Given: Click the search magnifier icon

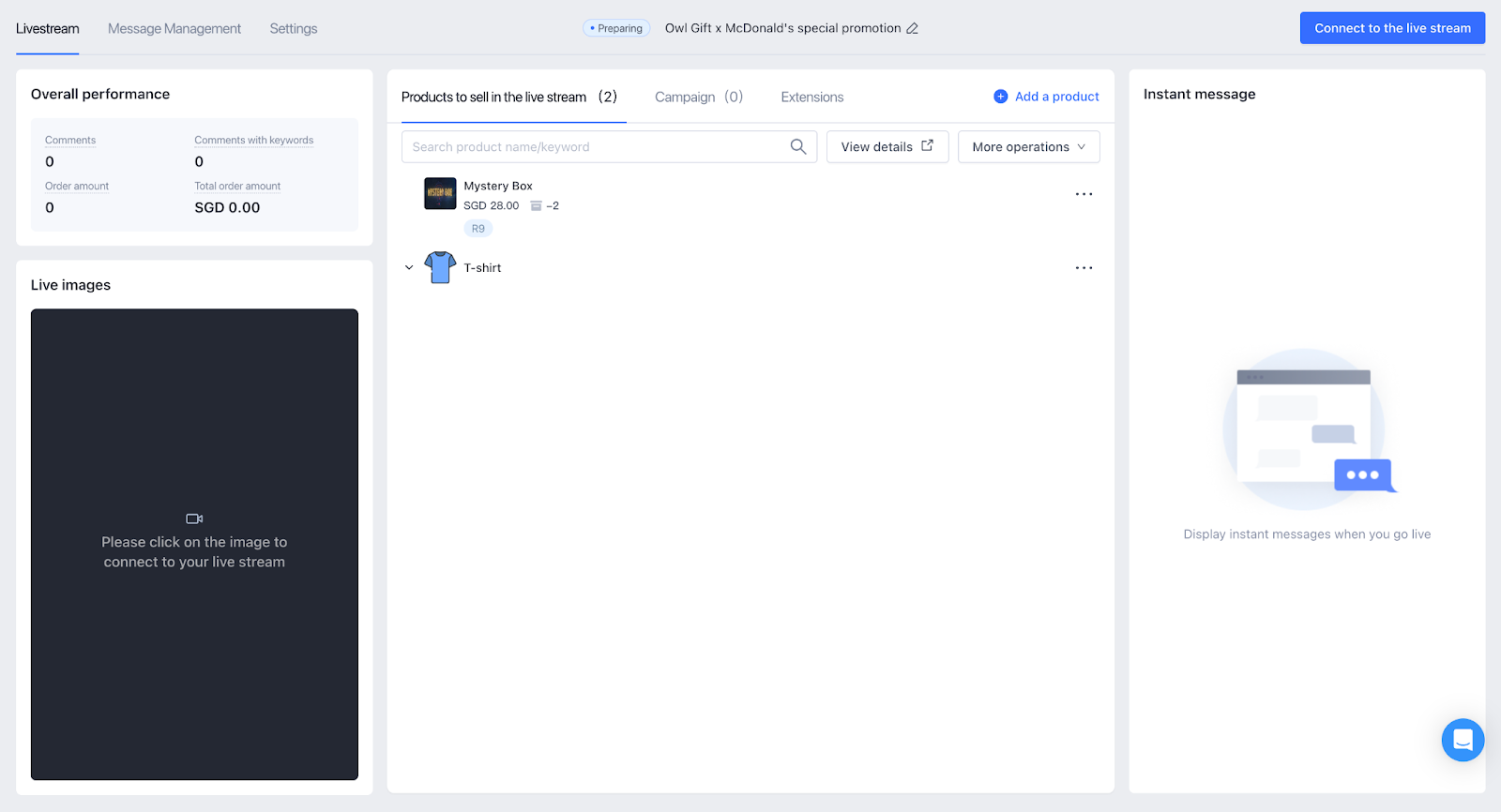Looking at the screenshot, I should coord(798,146).
